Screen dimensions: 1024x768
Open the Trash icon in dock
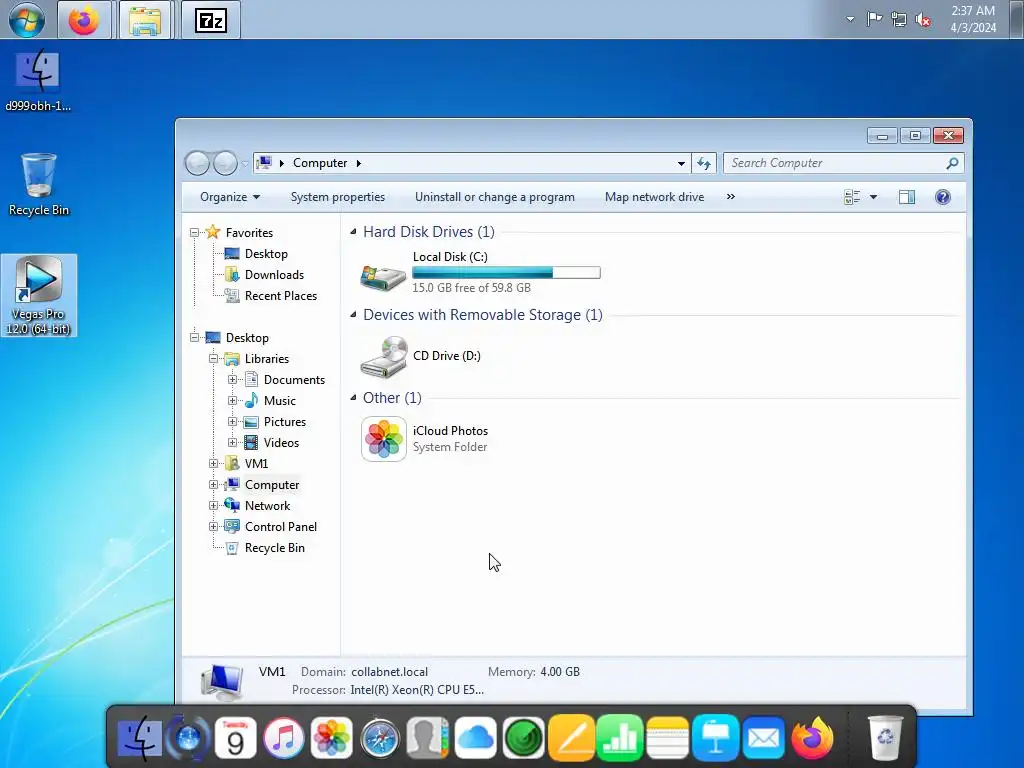pos(885,738)
